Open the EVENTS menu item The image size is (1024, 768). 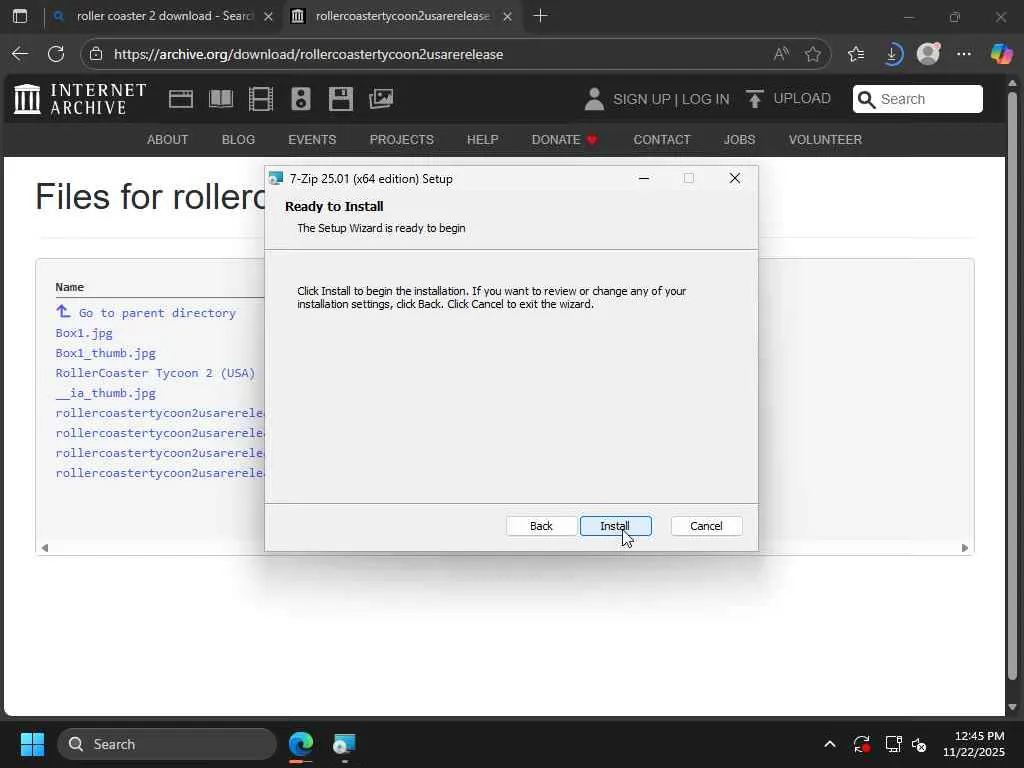point(312,140)
